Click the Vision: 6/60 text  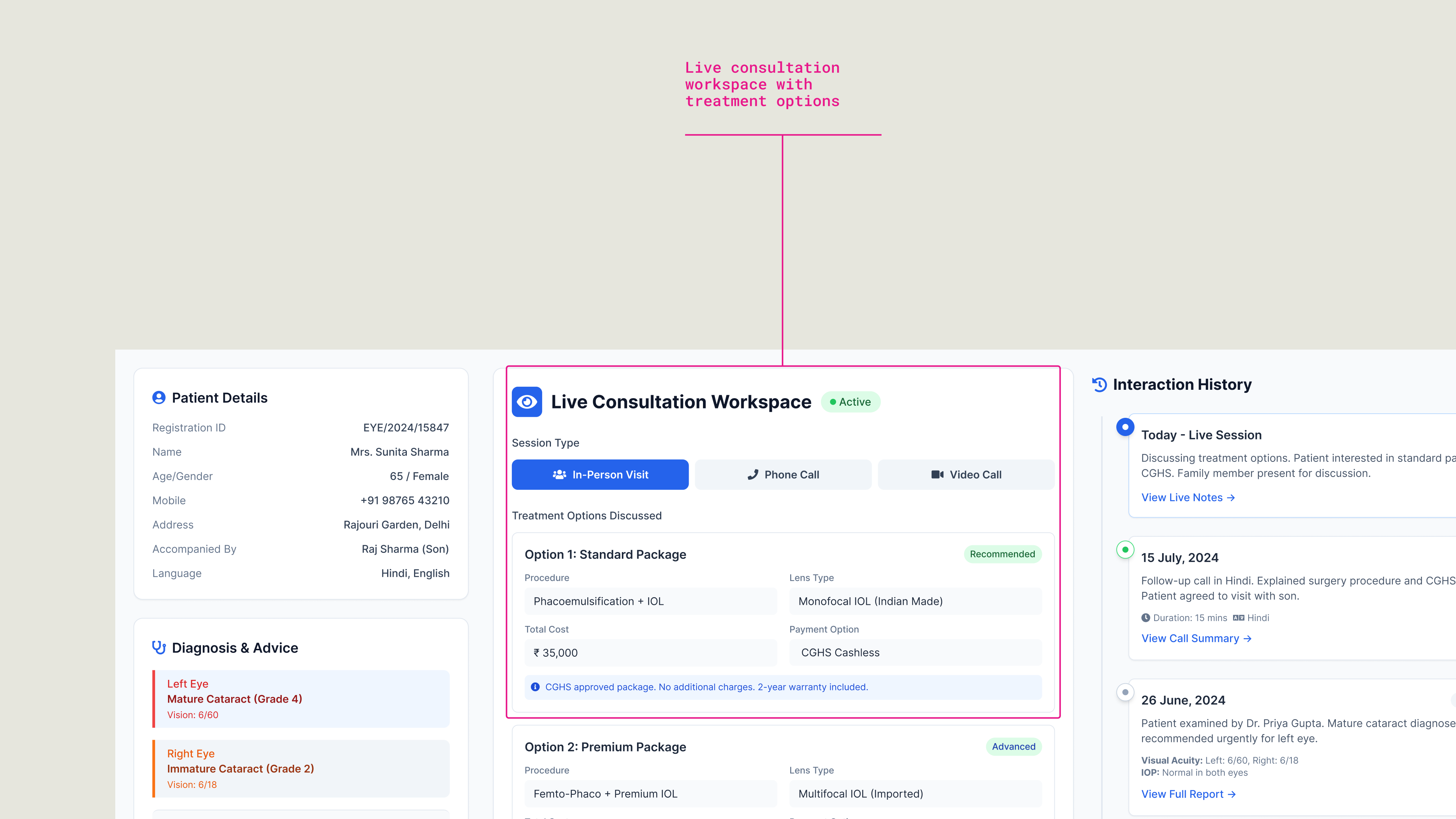tap(193, 715)
